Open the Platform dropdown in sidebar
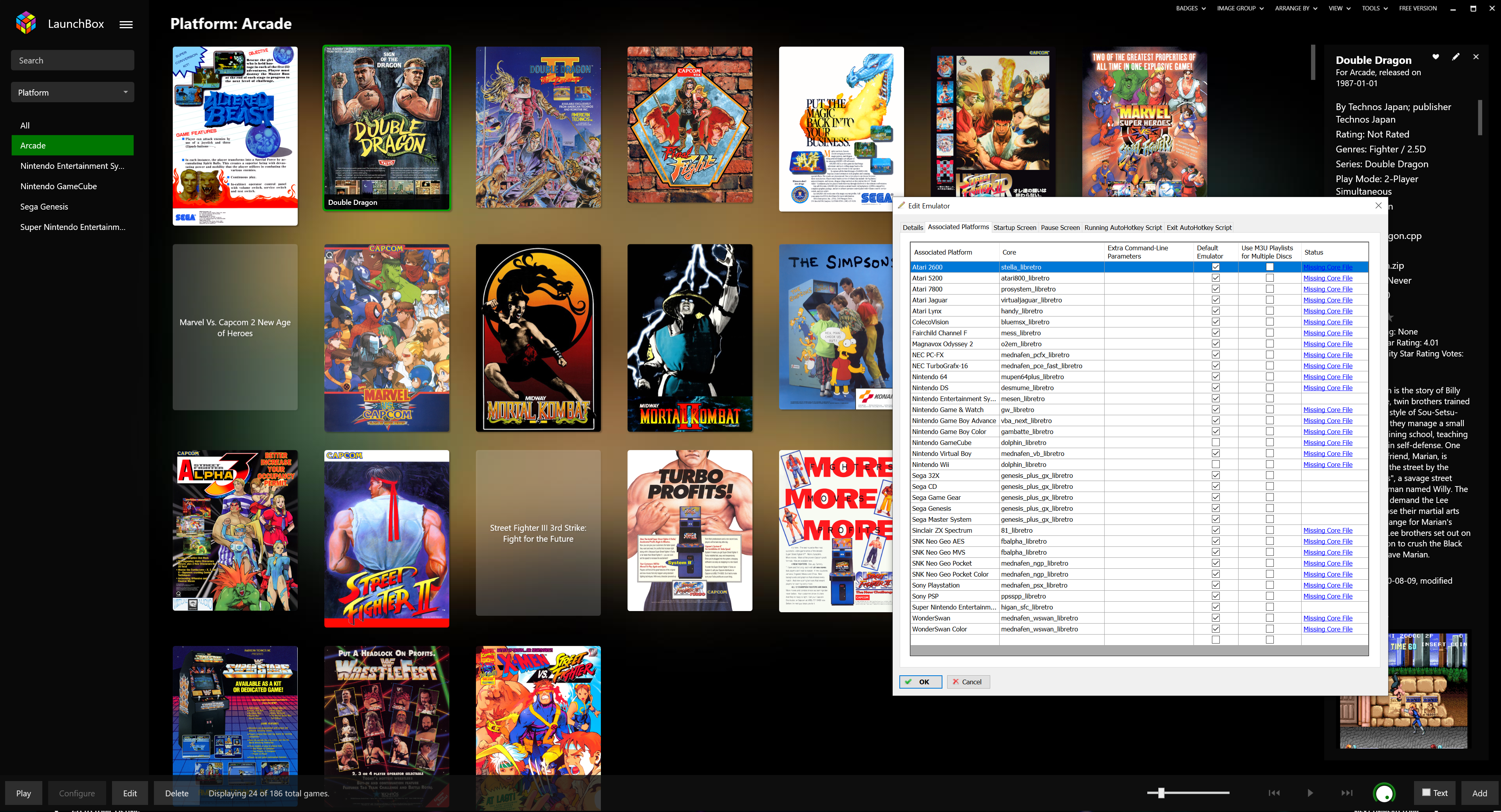 72,92
